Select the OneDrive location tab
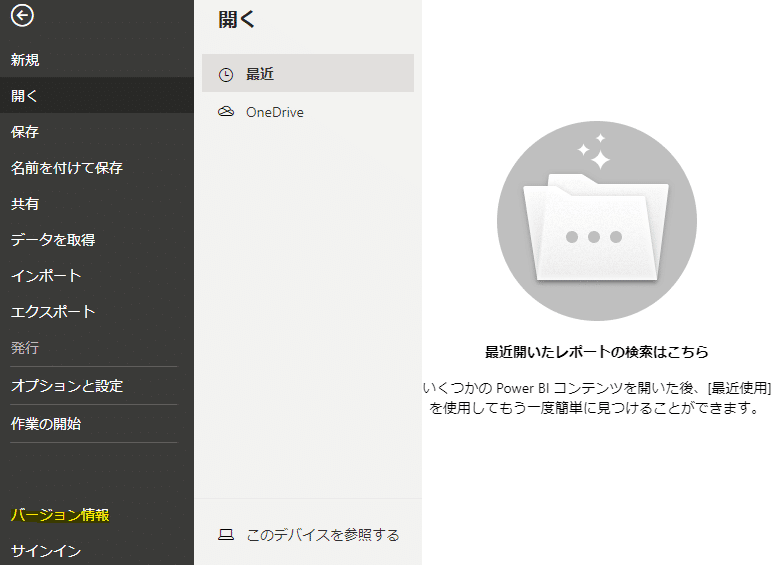The width and height of the screenshot is (780, 565). point(308,112)
